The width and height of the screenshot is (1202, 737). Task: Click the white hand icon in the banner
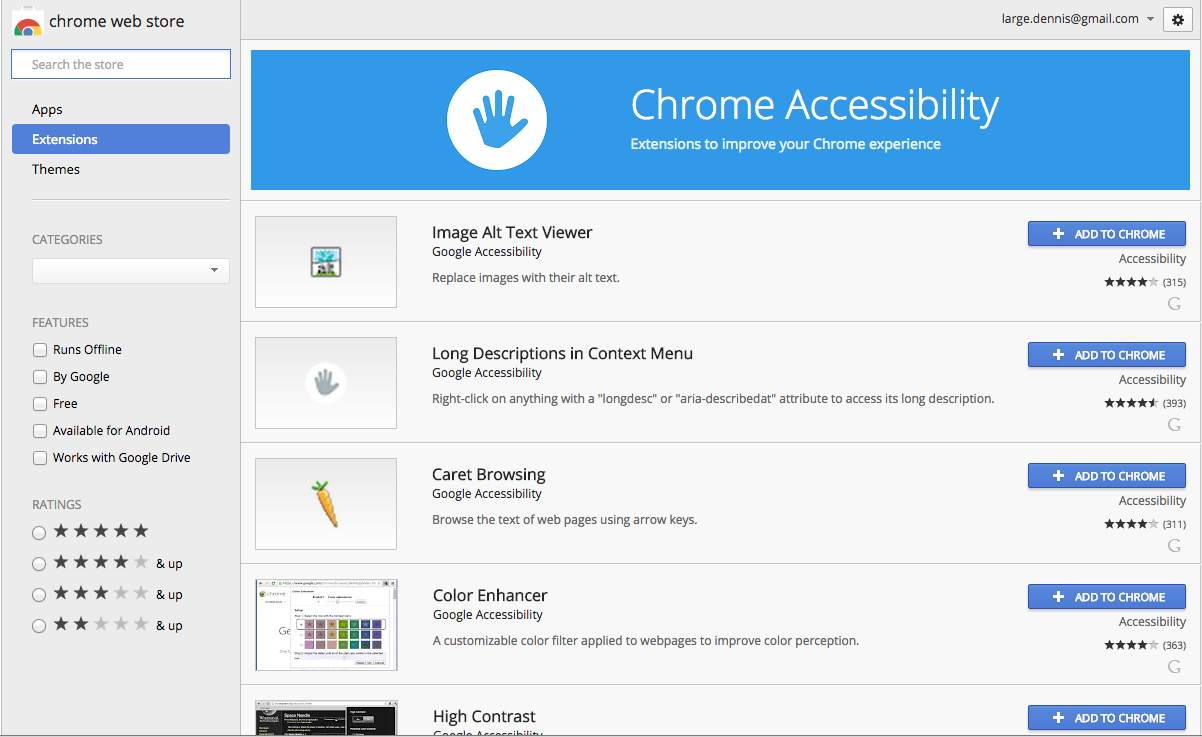click(497, 119)
